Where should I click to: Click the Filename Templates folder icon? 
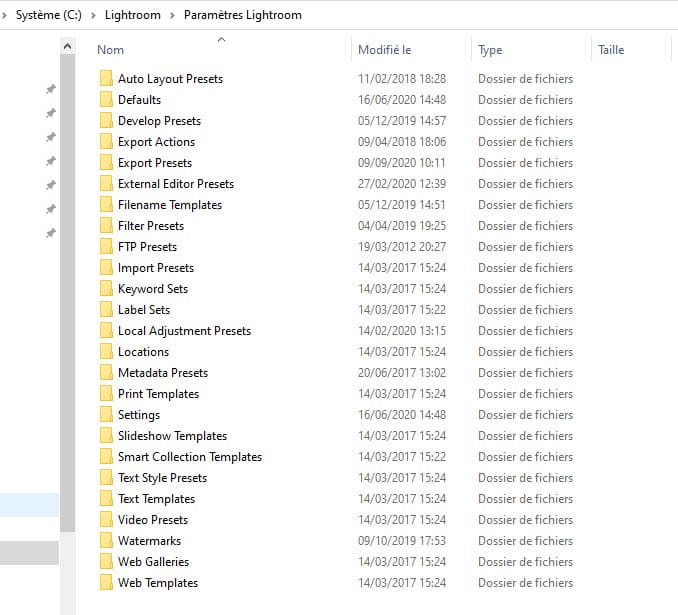pos(106,205)
